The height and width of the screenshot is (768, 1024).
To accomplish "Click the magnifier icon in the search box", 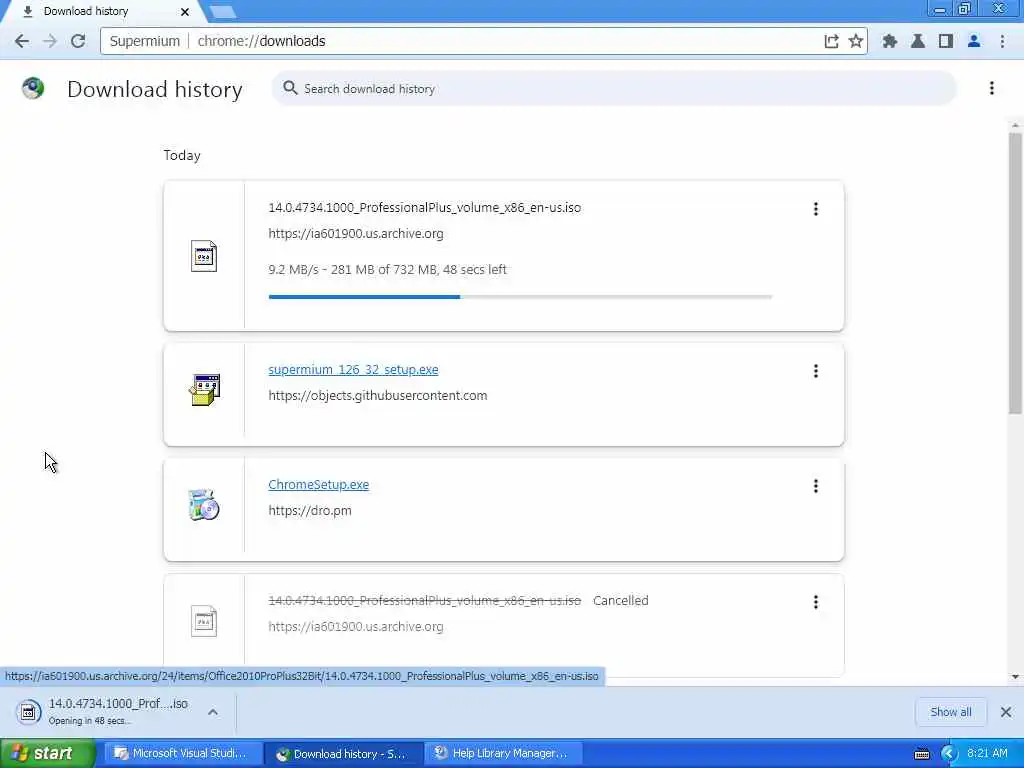I will (290, 88).
